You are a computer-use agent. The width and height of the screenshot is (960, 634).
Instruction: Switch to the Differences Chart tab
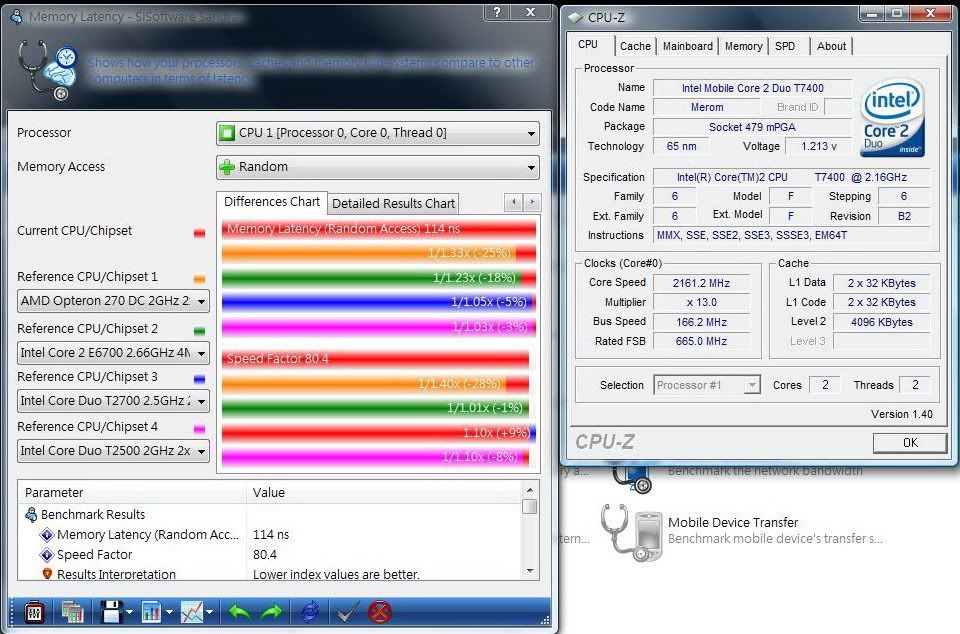[x=272, y=201]
